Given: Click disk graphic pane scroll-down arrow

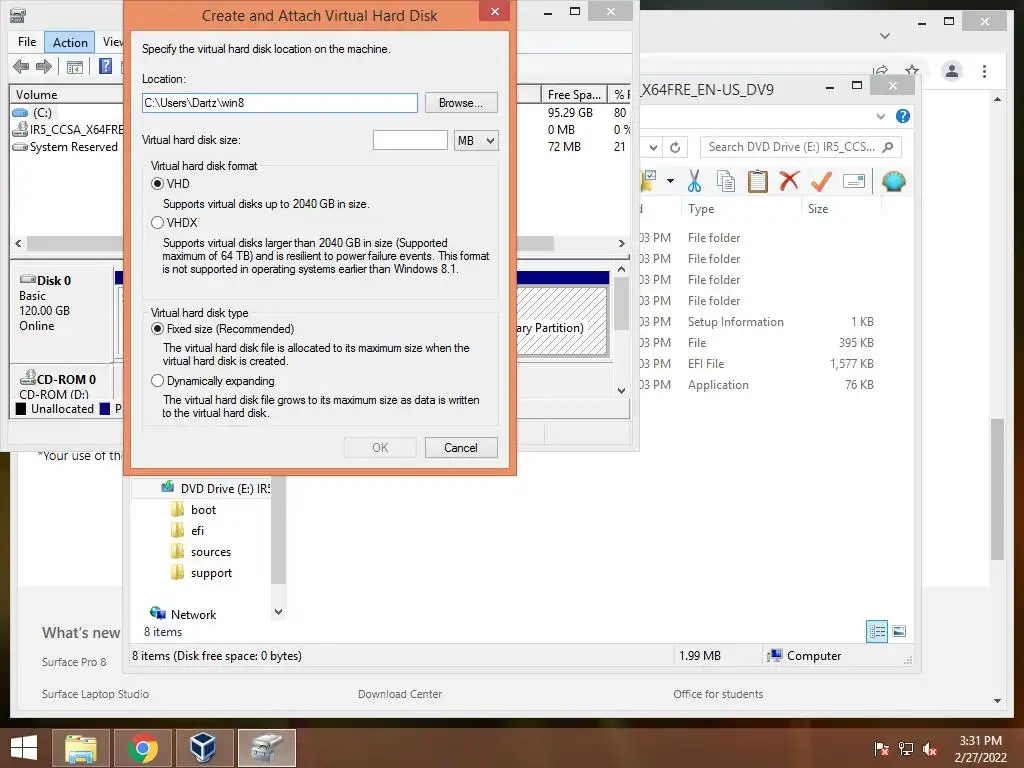Looking at the screenshot, I should point(621,391).
